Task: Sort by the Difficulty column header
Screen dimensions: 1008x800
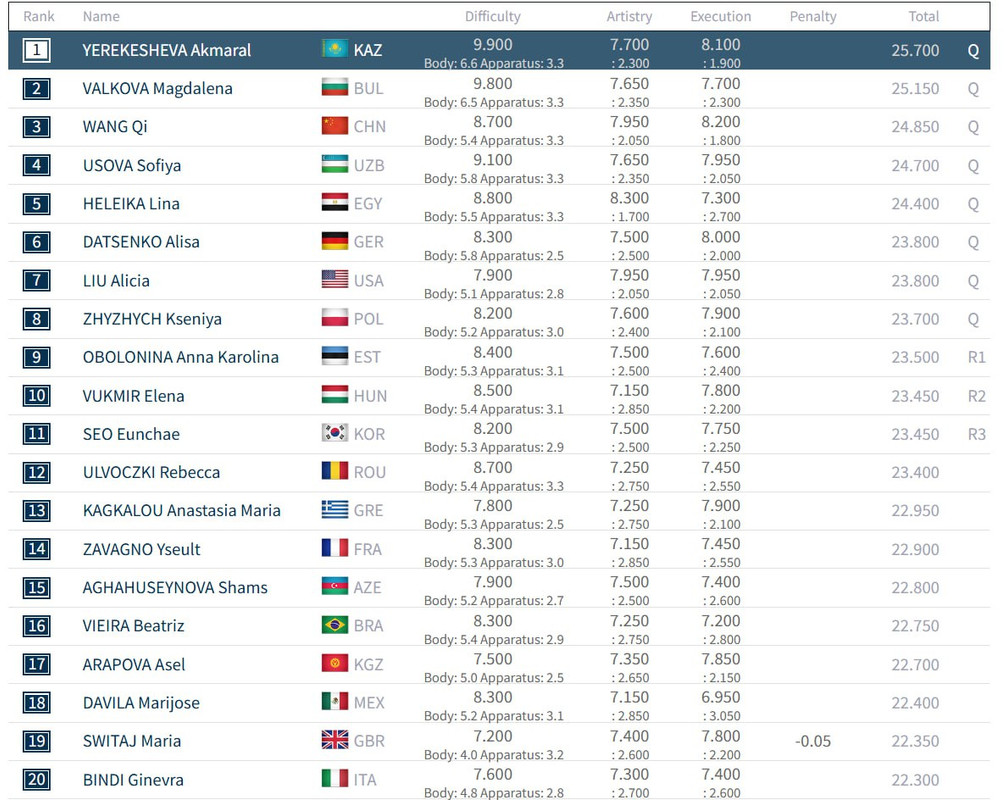Action: tap(493, 17)
